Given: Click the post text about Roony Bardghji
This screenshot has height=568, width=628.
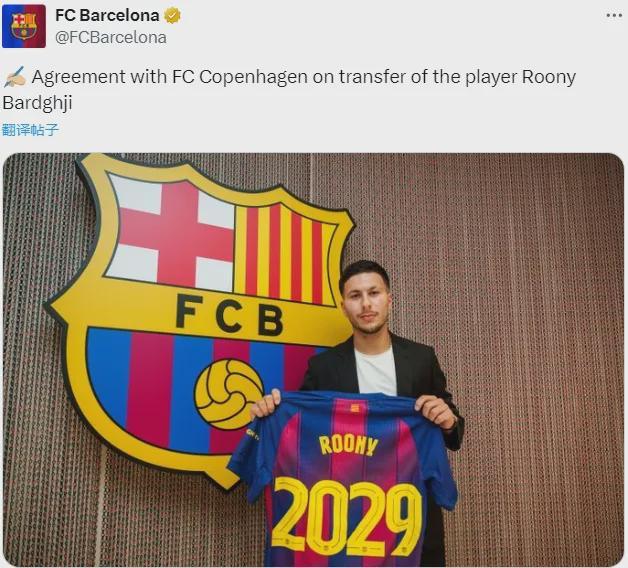Looking at the screenshot, I should click(289, 89).
